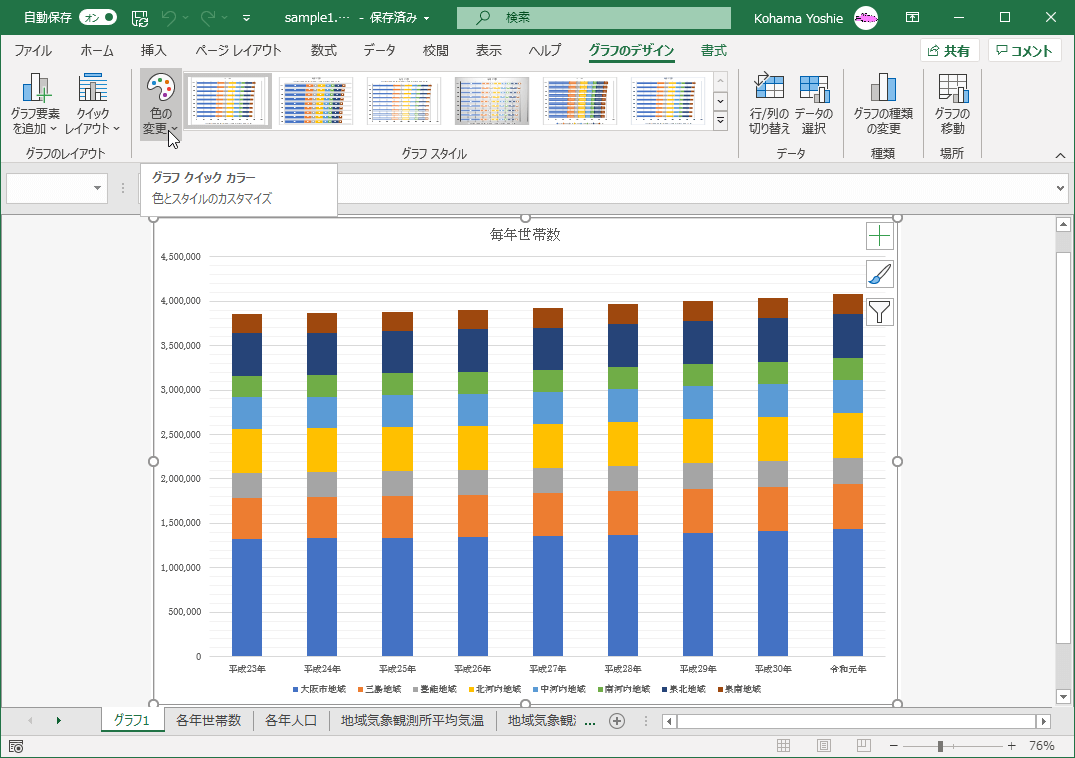Open the chart filter funnel button
1075x758 pixels.
(x=879, y=312)
